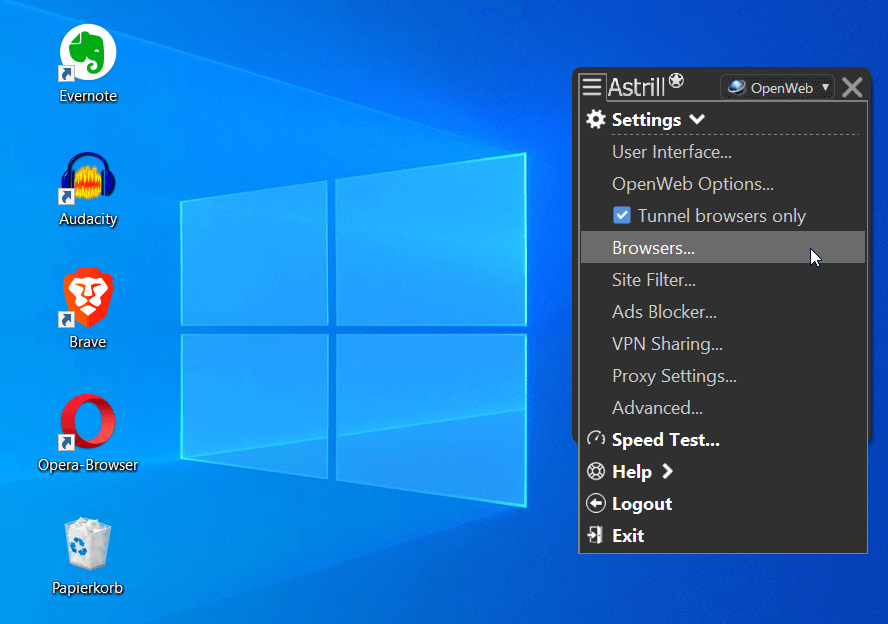The height and width of the screenshot is (624, 888).
Task: Open Site Filter settings
Action: 723,280
